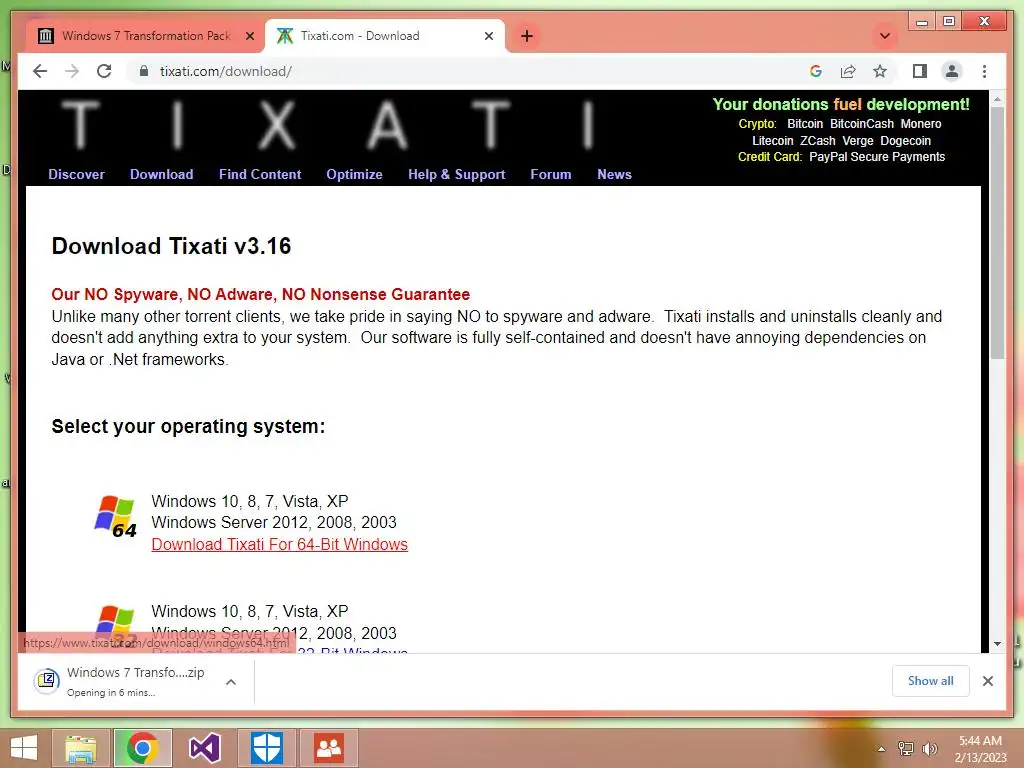Go back to the previous page
1024x768 pixels.
[x=40, y=71]
